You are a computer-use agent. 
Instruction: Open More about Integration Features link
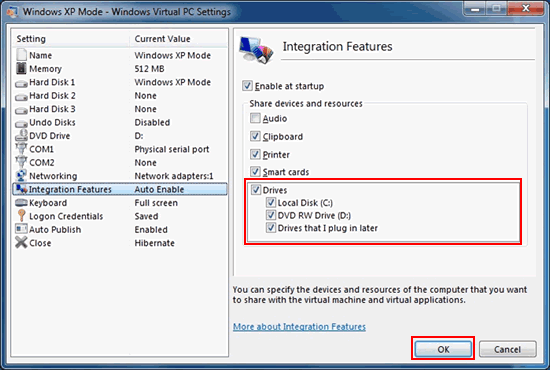(299, 327)
